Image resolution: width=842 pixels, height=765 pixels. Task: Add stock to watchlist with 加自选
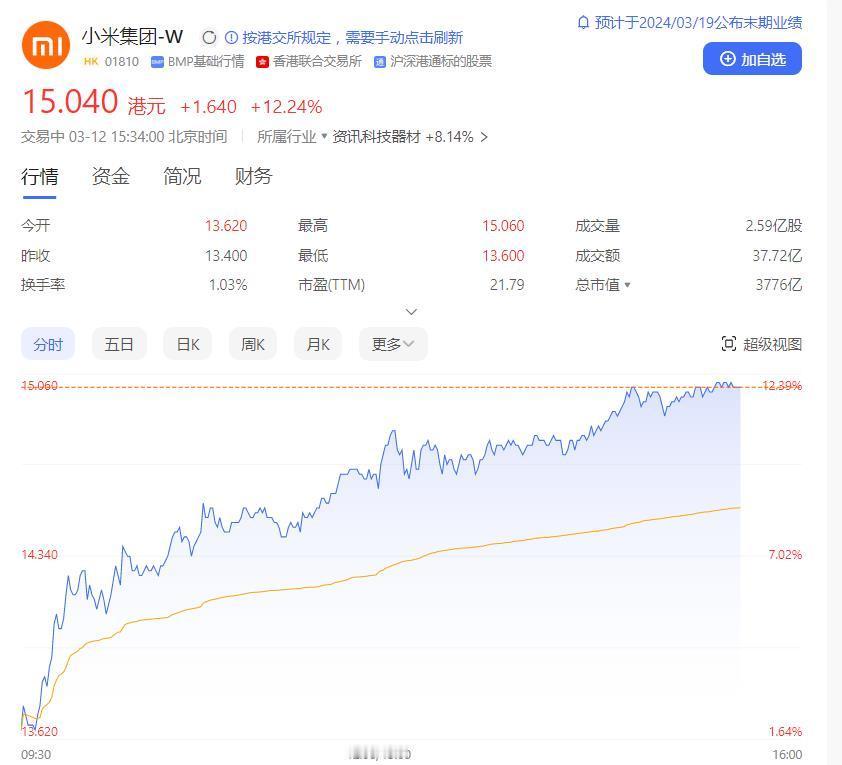pos(752,59)
